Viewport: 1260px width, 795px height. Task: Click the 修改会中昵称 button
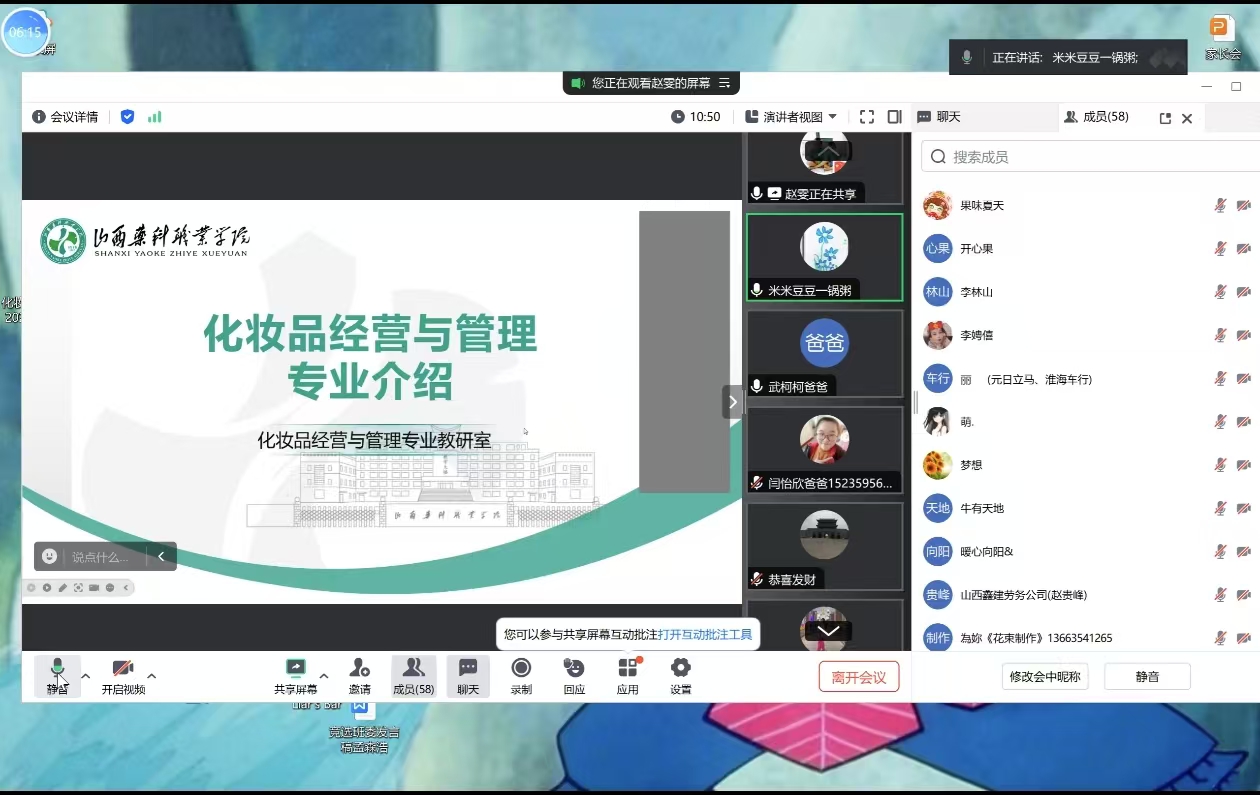1044,677
